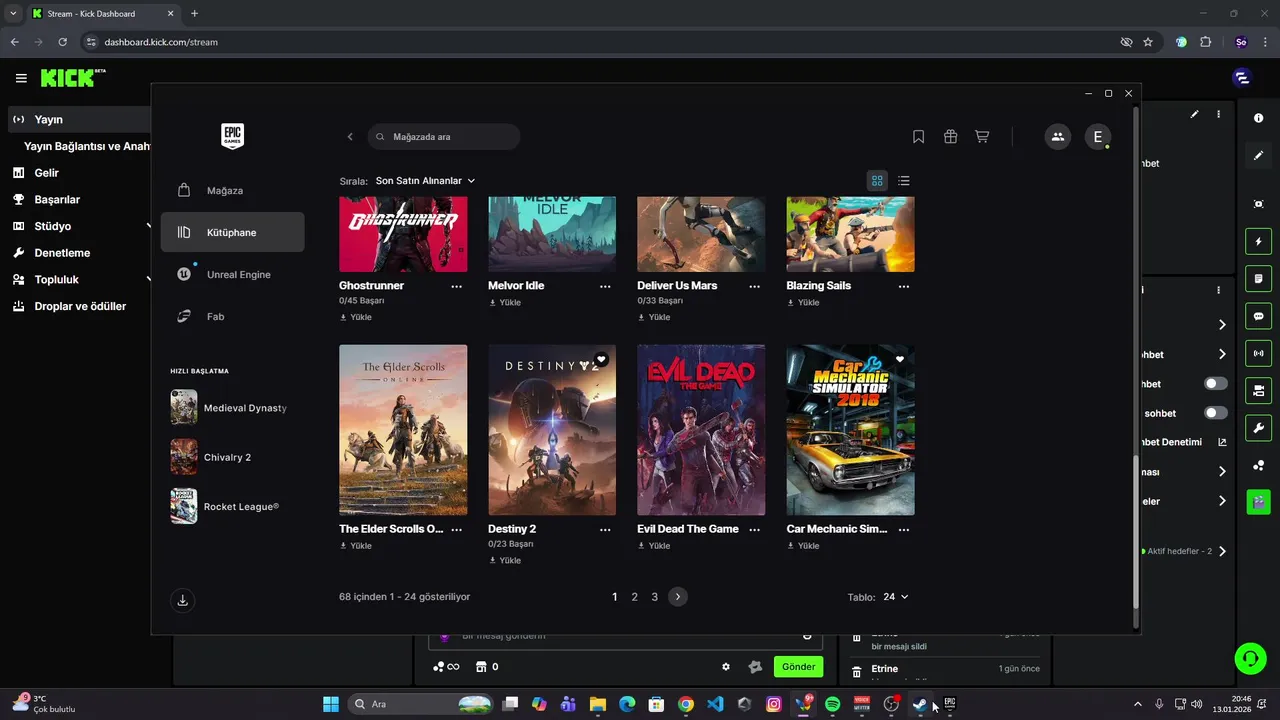Open Ghostrunner three-dot options menu
Viewport: 1280px width, 720px height.
456,286
